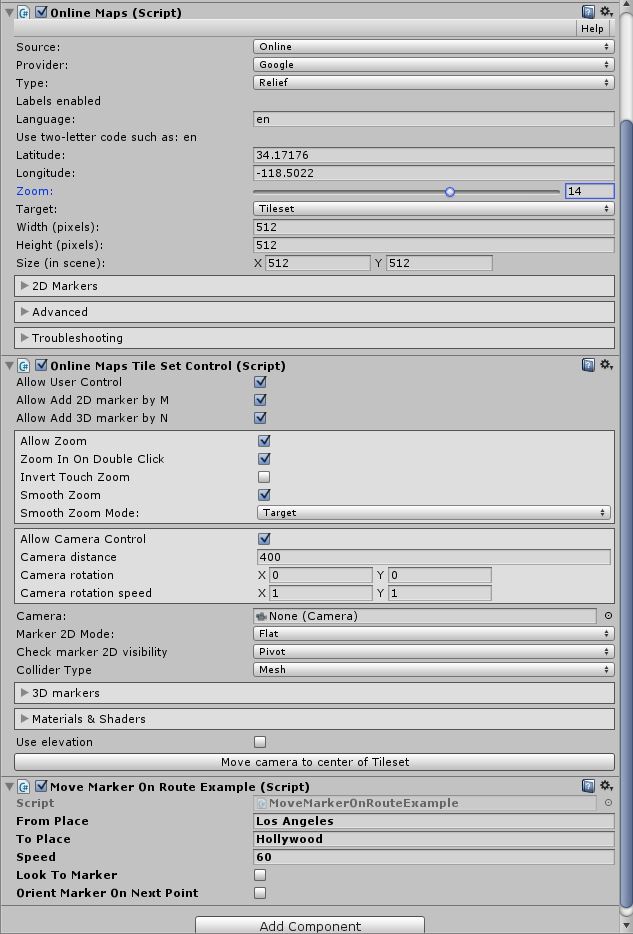This screenshot has height=934, width=633.
Task: Open object picker for Camera field
Action: point(608,616)
